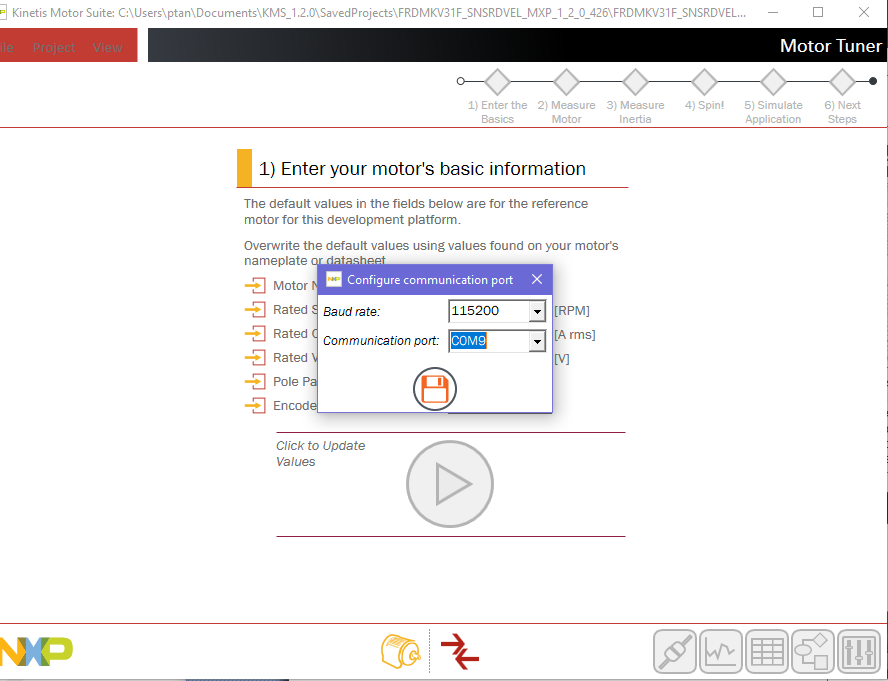This screenshot has width=888, height=681.
Task: Click the play button to update values
Action: tap(450, 484)
